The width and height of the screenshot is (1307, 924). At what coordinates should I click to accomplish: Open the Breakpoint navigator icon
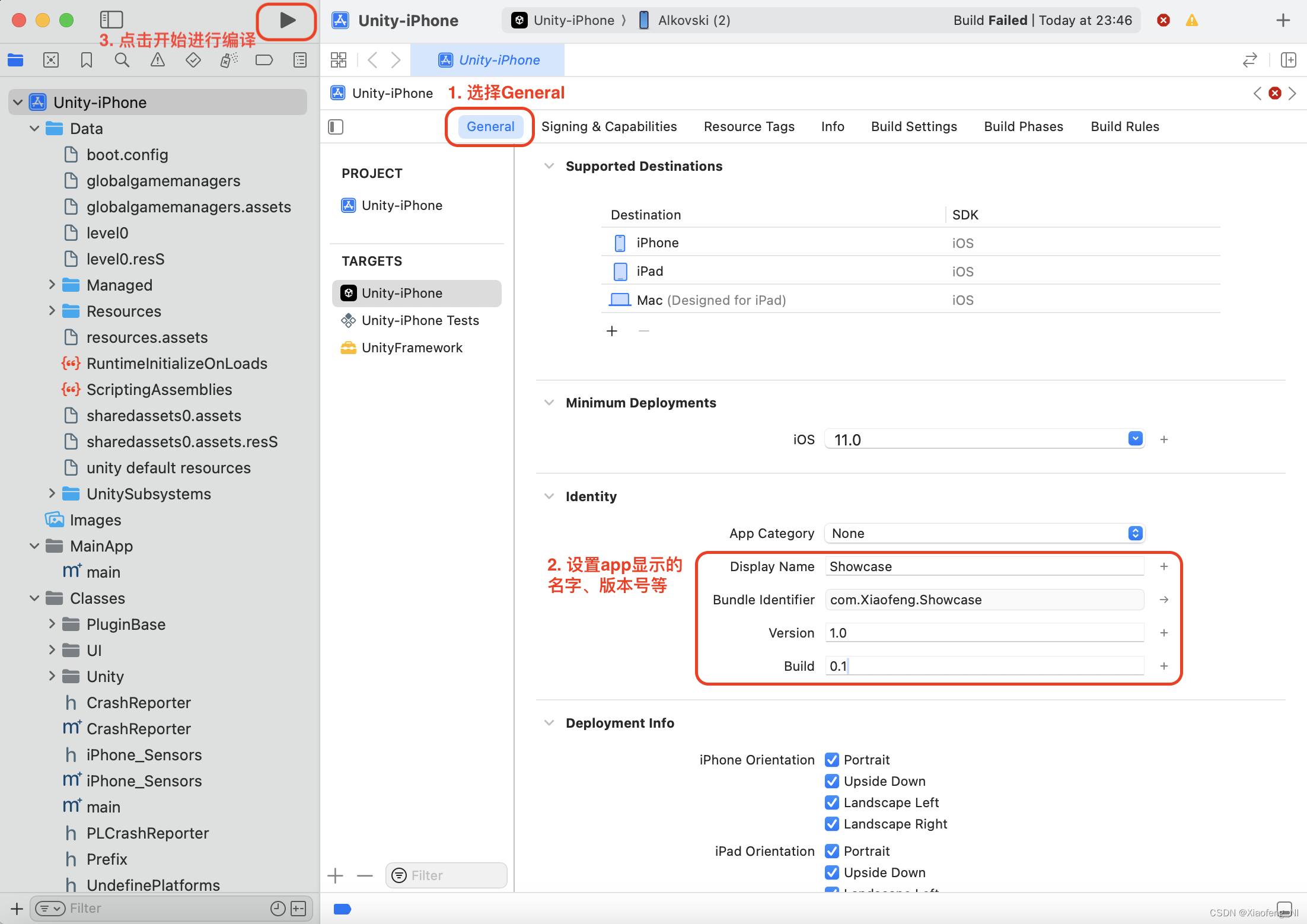[264, 60]
